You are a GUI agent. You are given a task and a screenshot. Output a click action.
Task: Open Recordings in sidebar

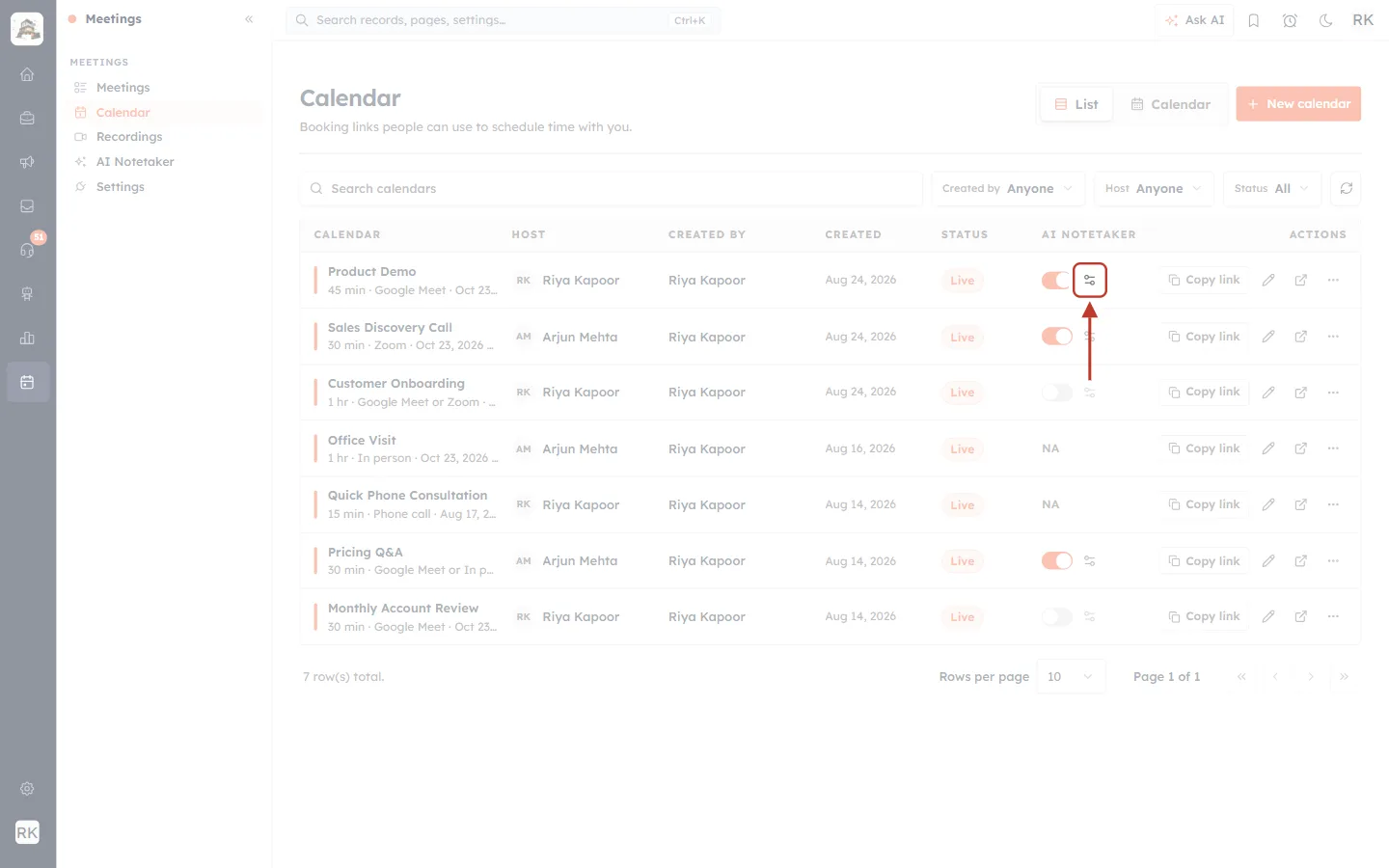[x=129, y=137]
